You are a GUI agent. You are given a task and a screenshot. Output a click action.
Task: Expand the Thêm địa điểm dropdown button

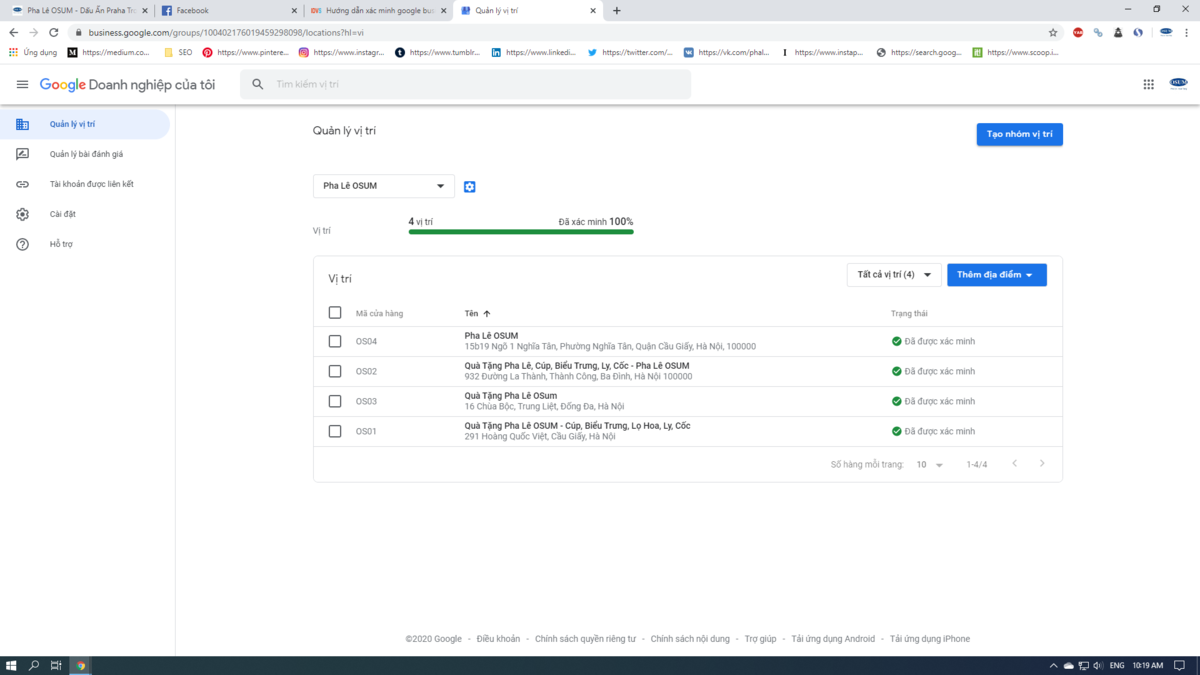click(x=997, y=275)
